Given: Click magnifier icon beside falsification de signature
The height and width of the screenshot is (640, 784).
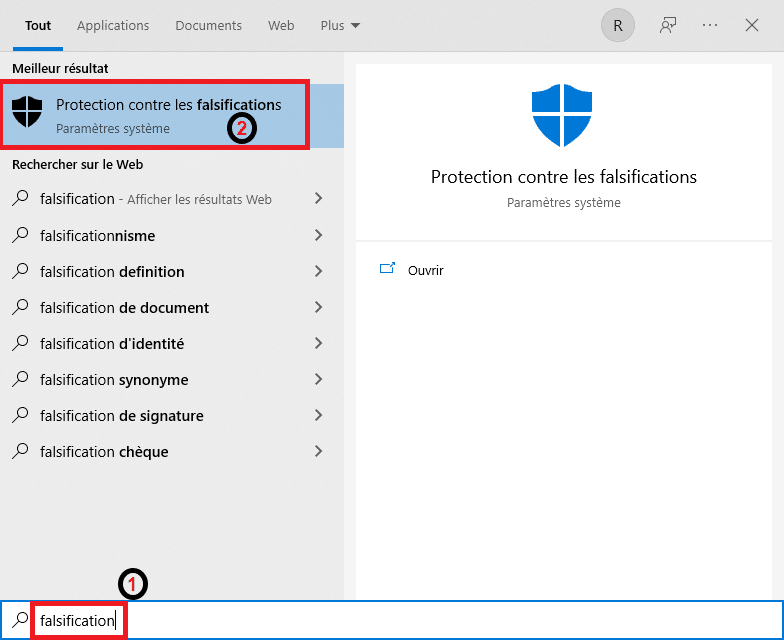Looking at the screenshot, I should tap(20, 414).
